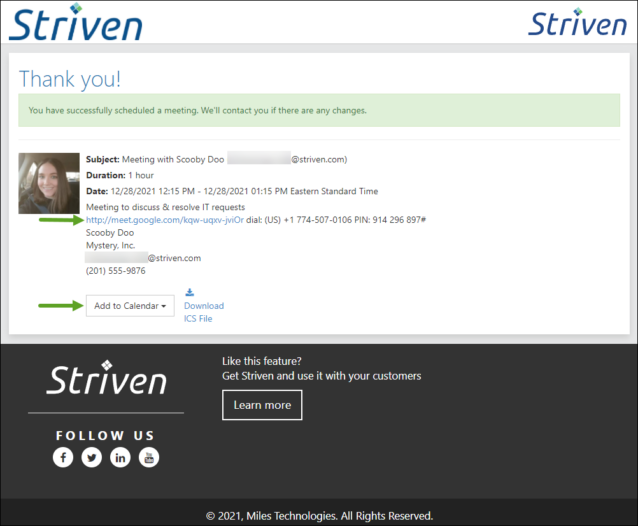638x526 pixels.
Task: Click the Date line showing 12/28/2021 12:15 PM
Action: 232,191
